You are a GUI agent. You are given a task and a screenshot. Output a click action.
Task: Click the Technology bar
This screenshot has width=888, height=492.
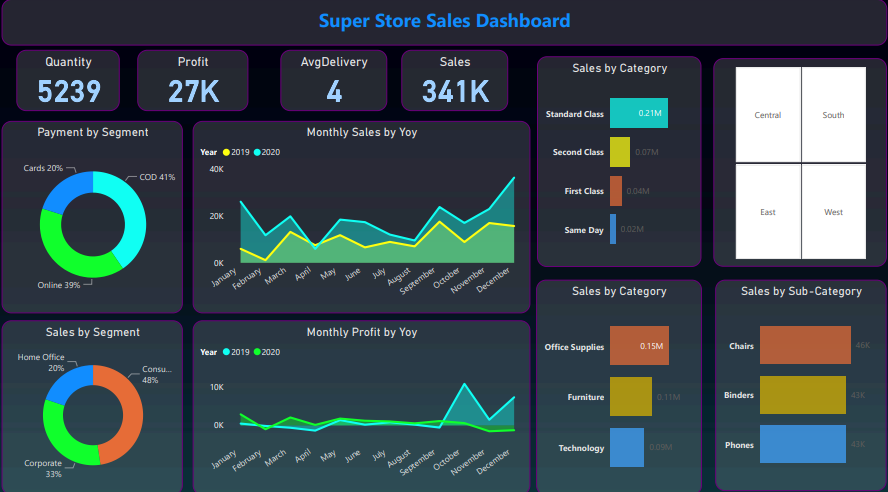click(x=627, y=447)
